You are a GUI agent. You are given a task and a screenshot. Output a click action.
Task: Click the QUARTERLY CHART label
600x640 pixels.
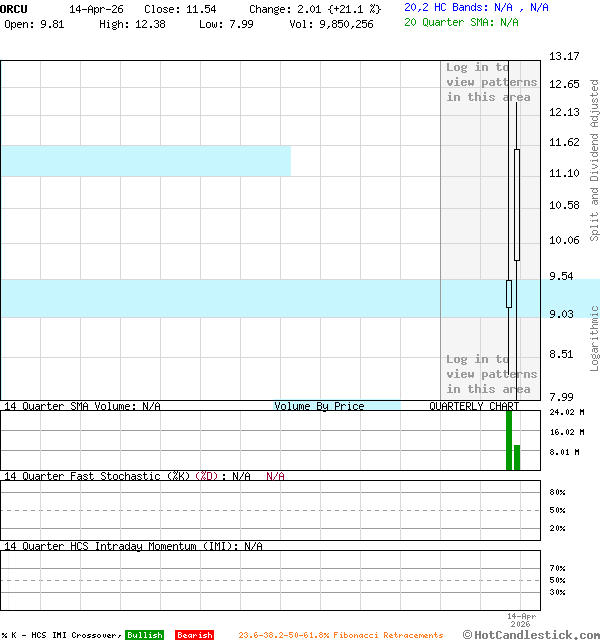pyautogui.click(x=474, y=406)
